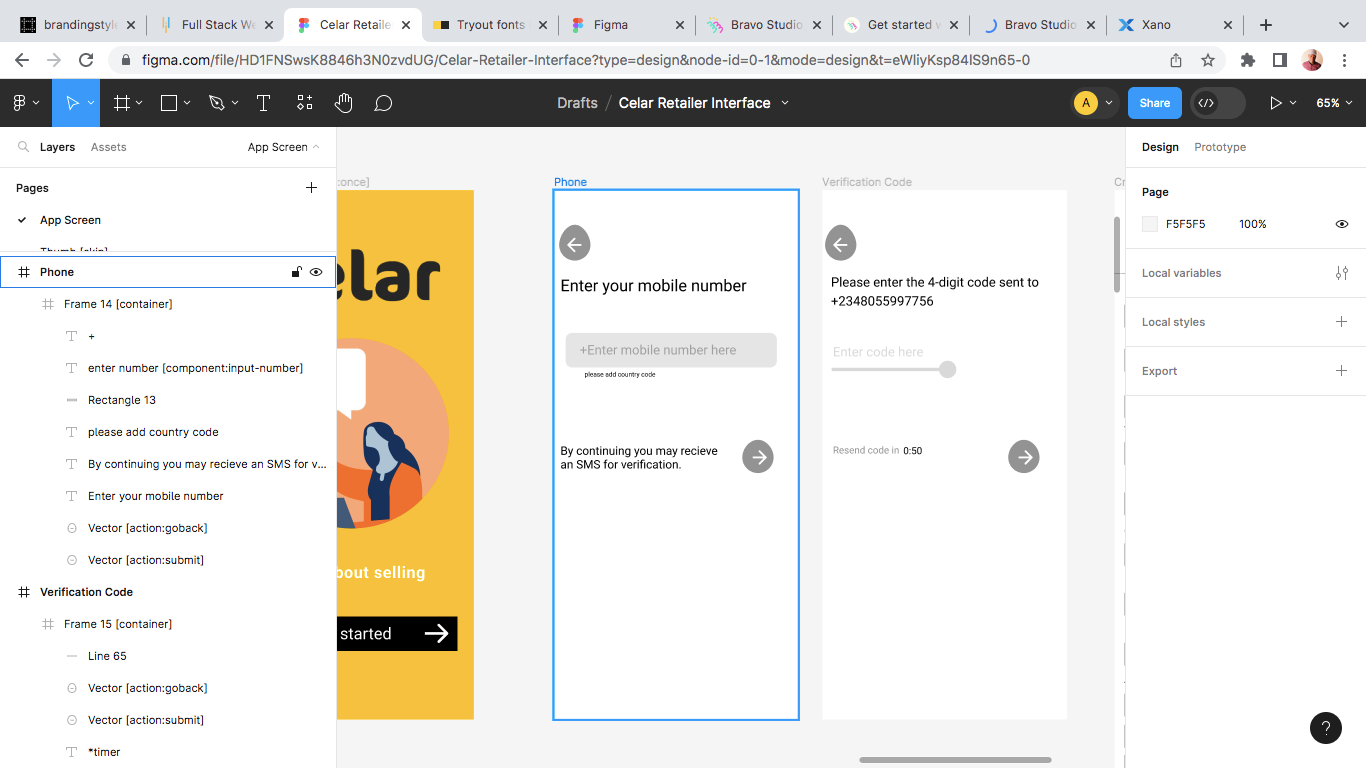The height and width of the screenshot is (768, 1366).
Task: Open the zoom level dropdown
Action: [1334, 103]
